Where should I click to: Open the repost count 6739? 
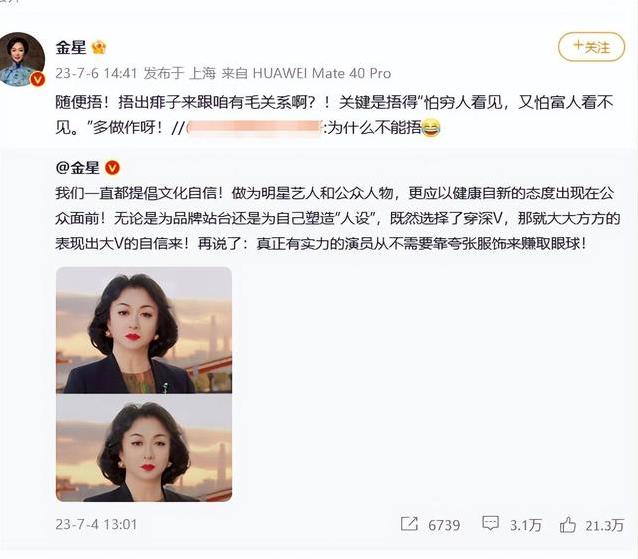coord(444,525)
